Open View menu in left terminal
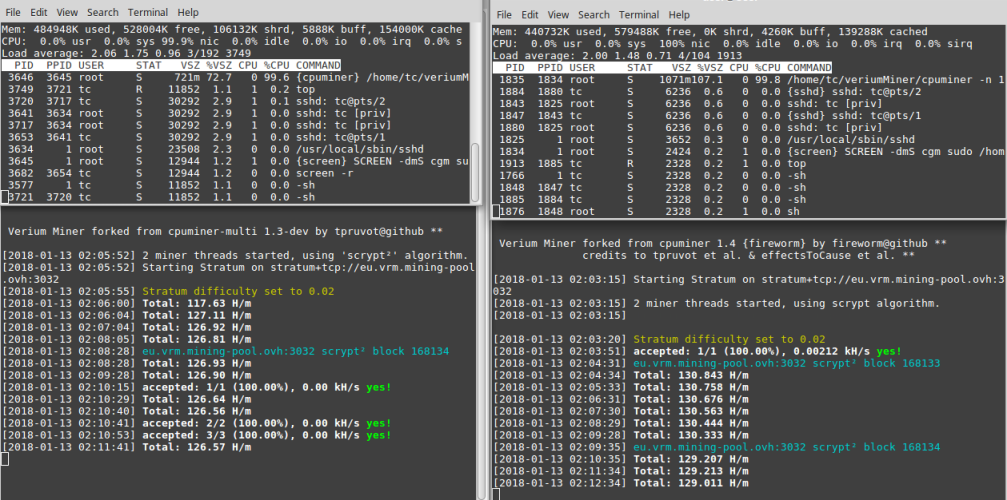1007x500 pixels. (67, 12)
